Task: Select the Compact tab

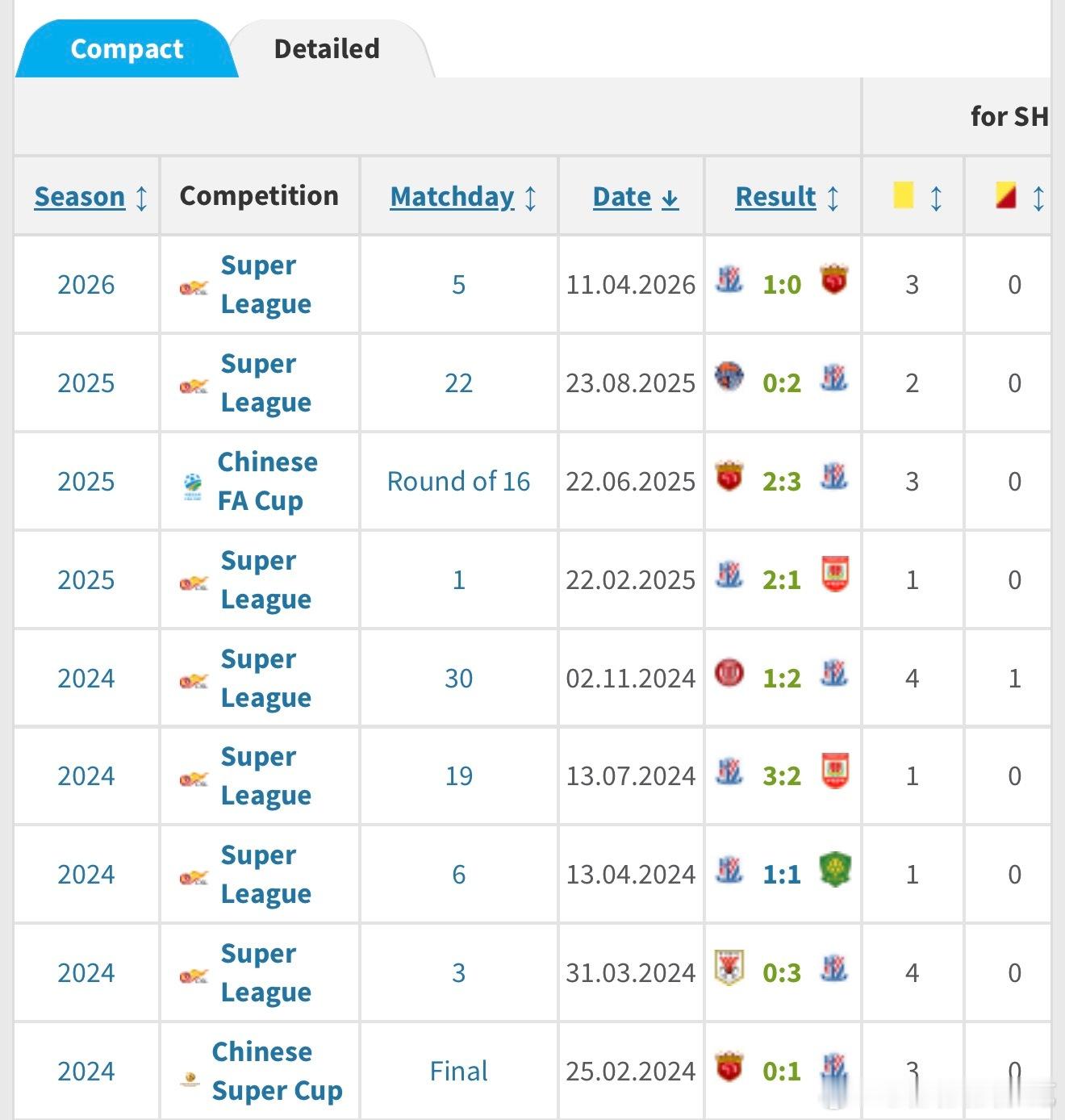Action: coord(127,48)
